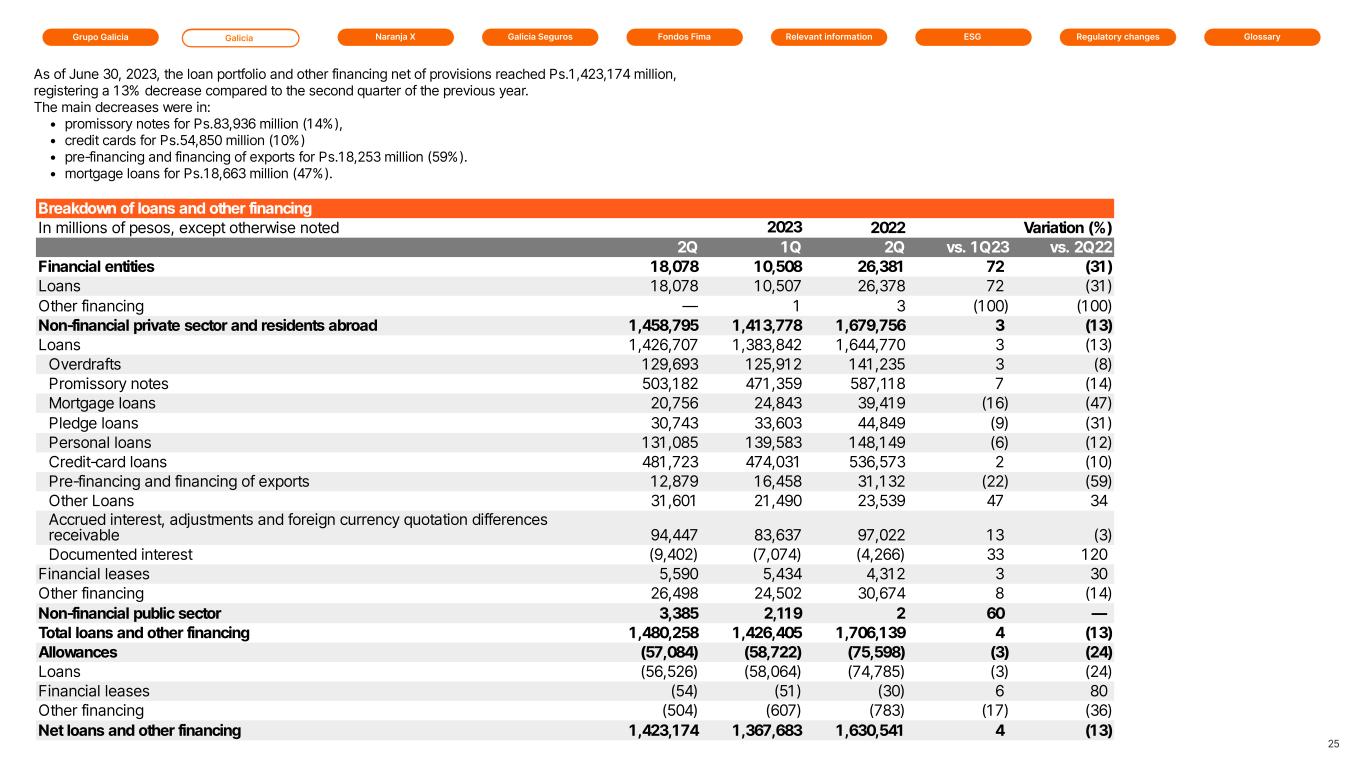1365x768 pixels.
Task: Click the Promissory notes row label
Action: [x=108, y=384]
